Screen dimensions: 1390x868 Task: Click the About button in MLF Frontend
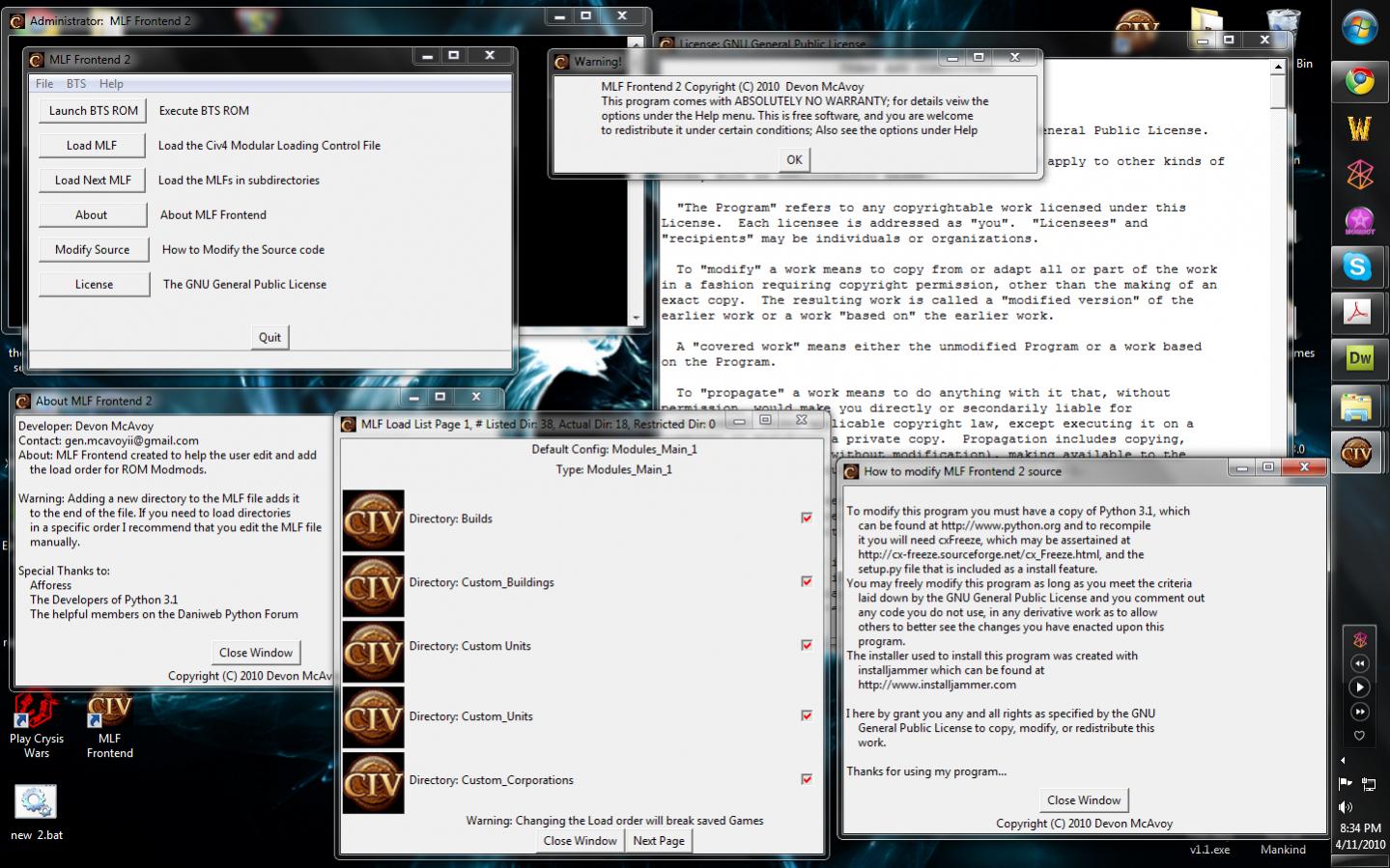[92, 215]
